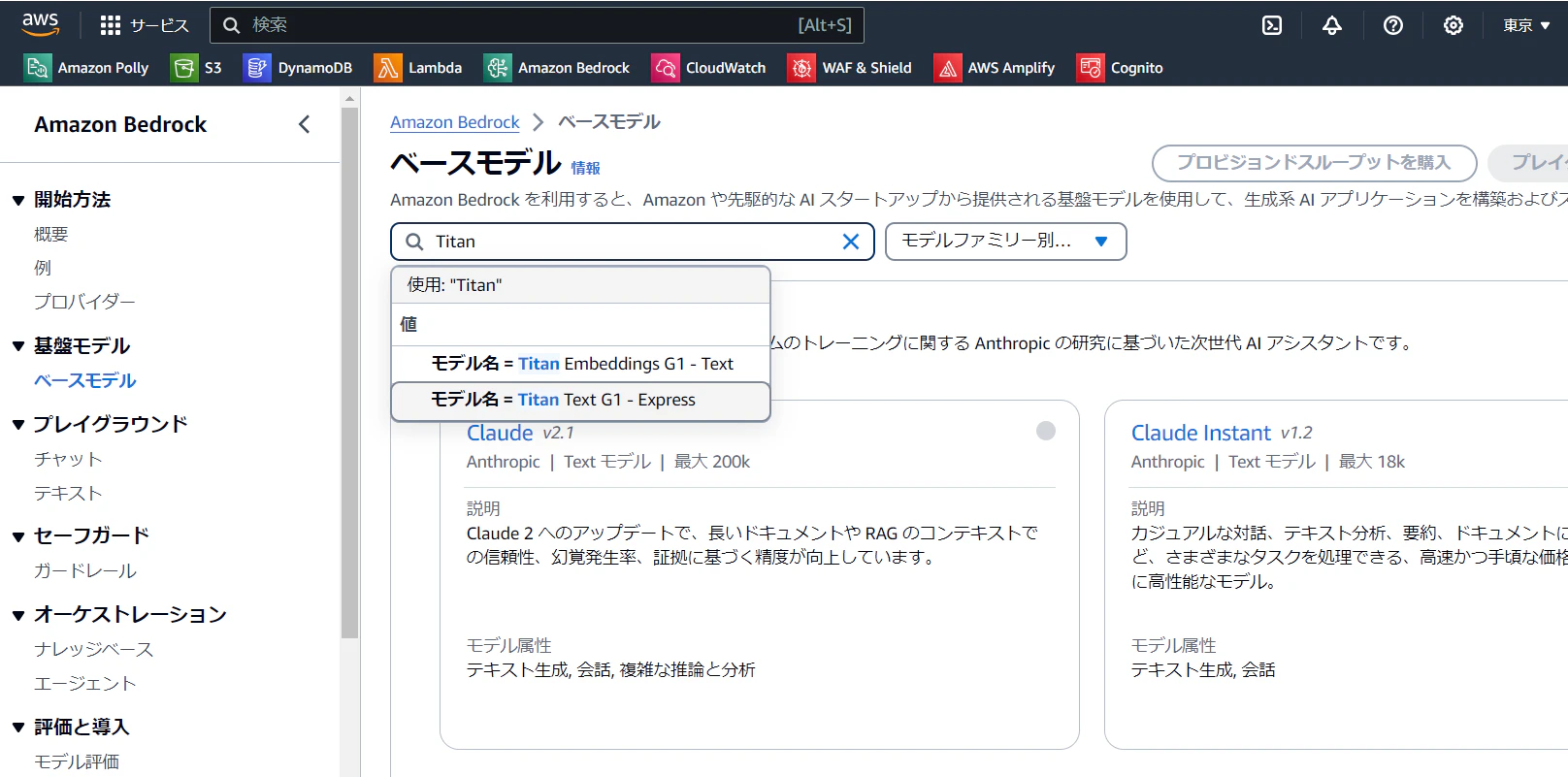Open the ガードレール sidebar item
The width and height of the screenshot is (1568, 777).
[85, 570]
